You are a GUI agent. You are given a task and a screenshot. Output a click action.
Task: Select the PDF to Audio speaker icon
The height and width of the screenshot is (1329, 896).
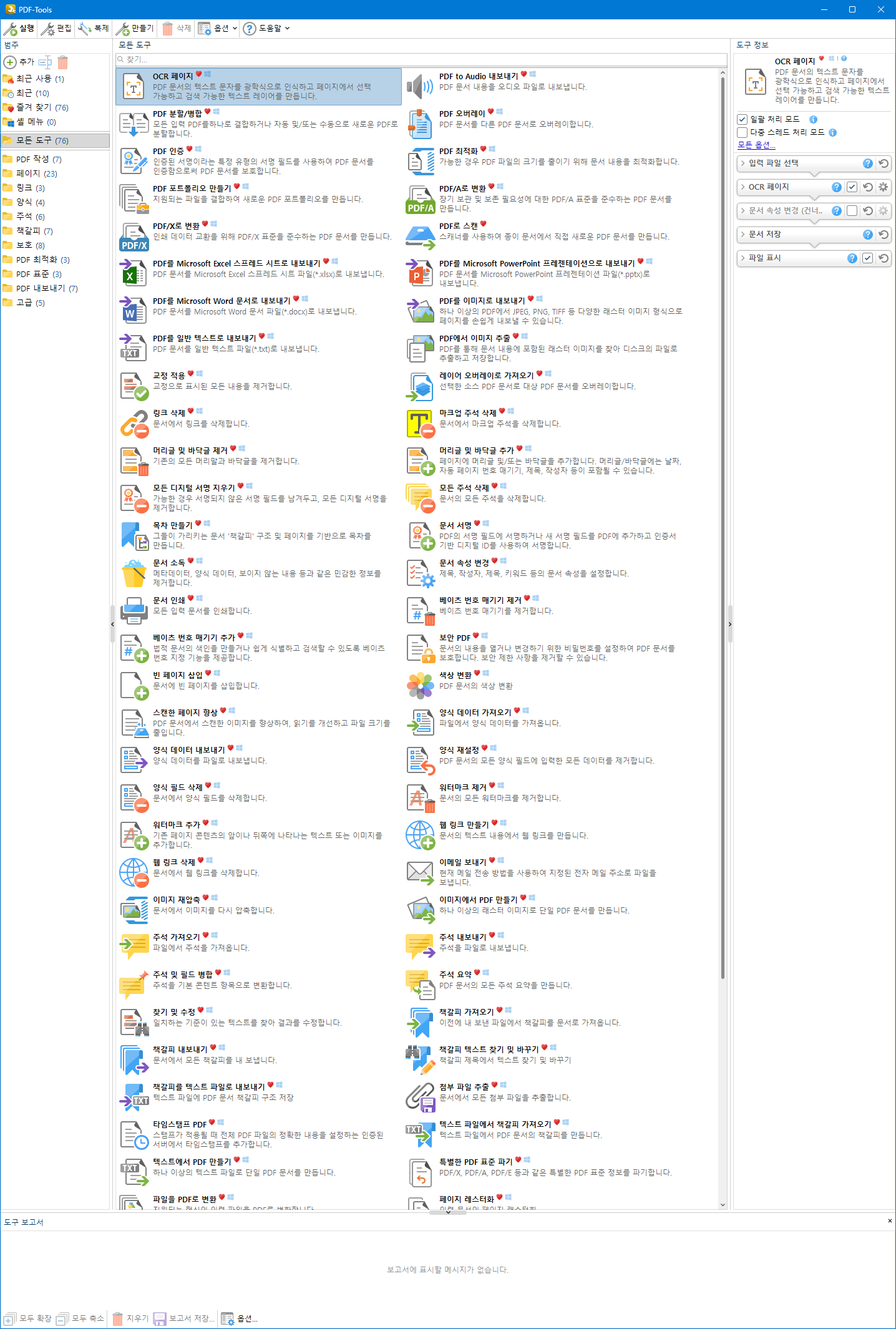coord(420,87)
